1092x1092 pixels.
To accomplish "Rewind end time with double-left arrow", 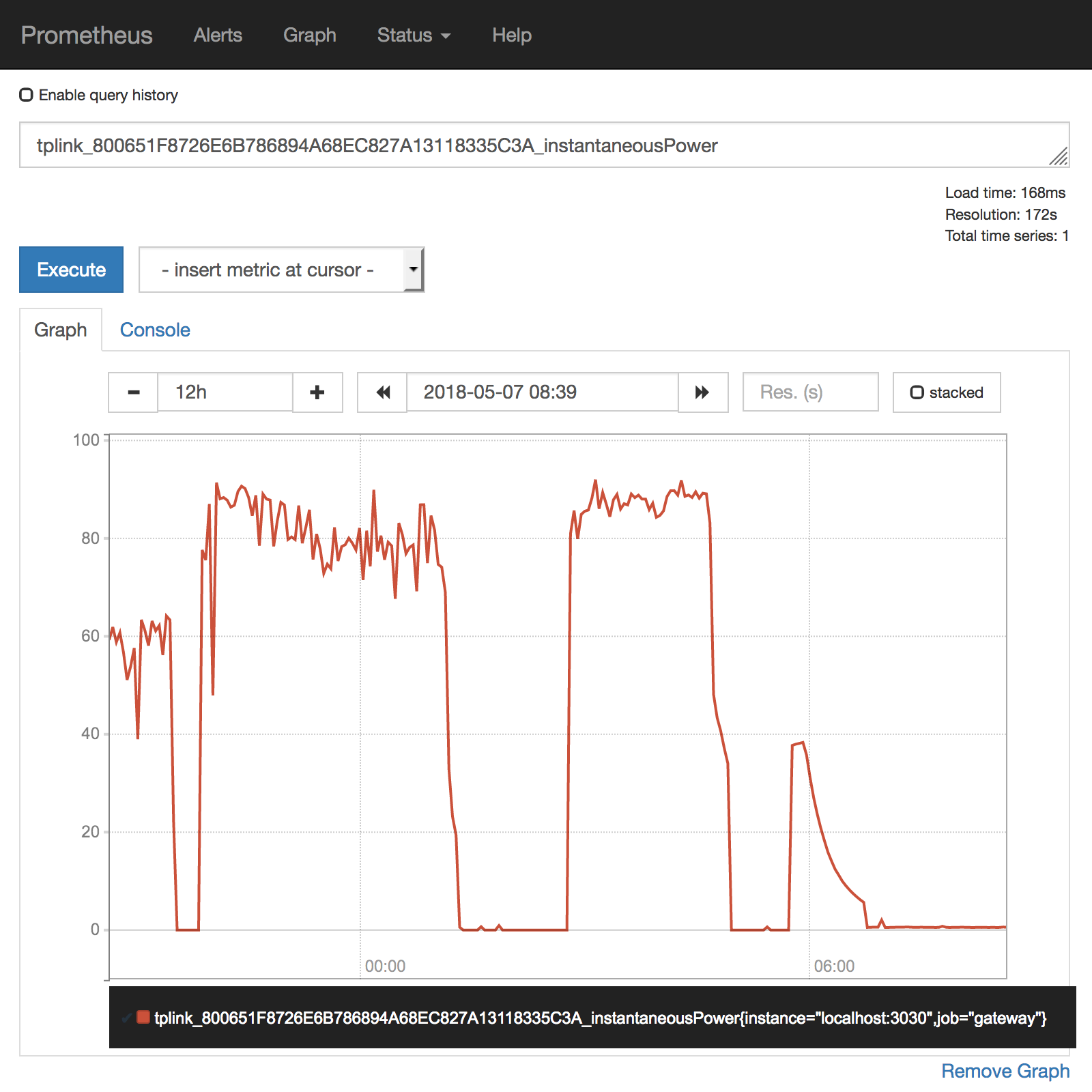I will point(383,392).
